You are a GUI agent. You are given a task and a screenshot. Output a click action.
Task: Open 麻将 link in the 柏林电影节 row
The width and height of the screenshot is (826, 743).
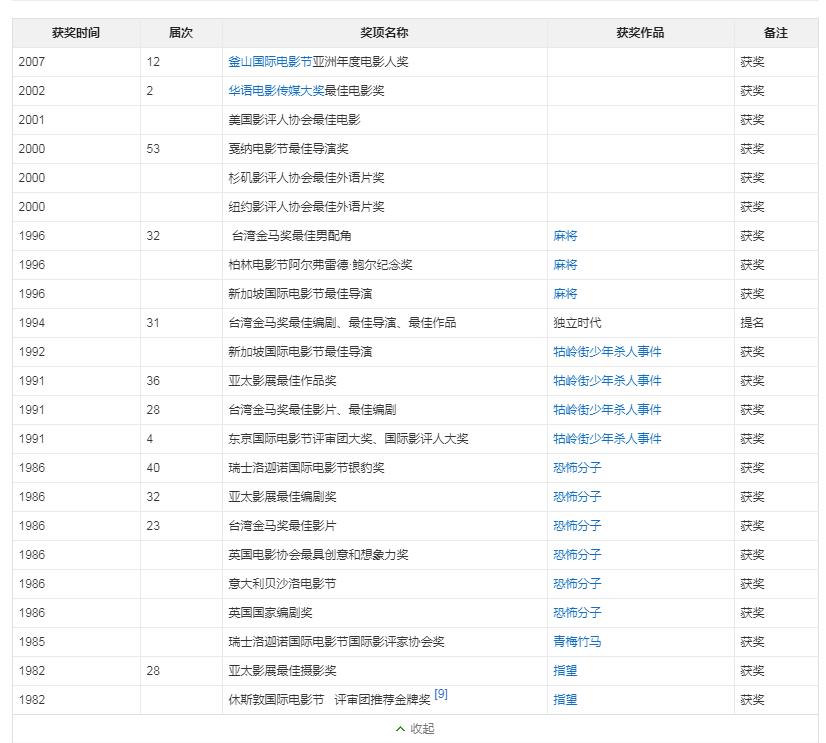[x=566, y=265]
